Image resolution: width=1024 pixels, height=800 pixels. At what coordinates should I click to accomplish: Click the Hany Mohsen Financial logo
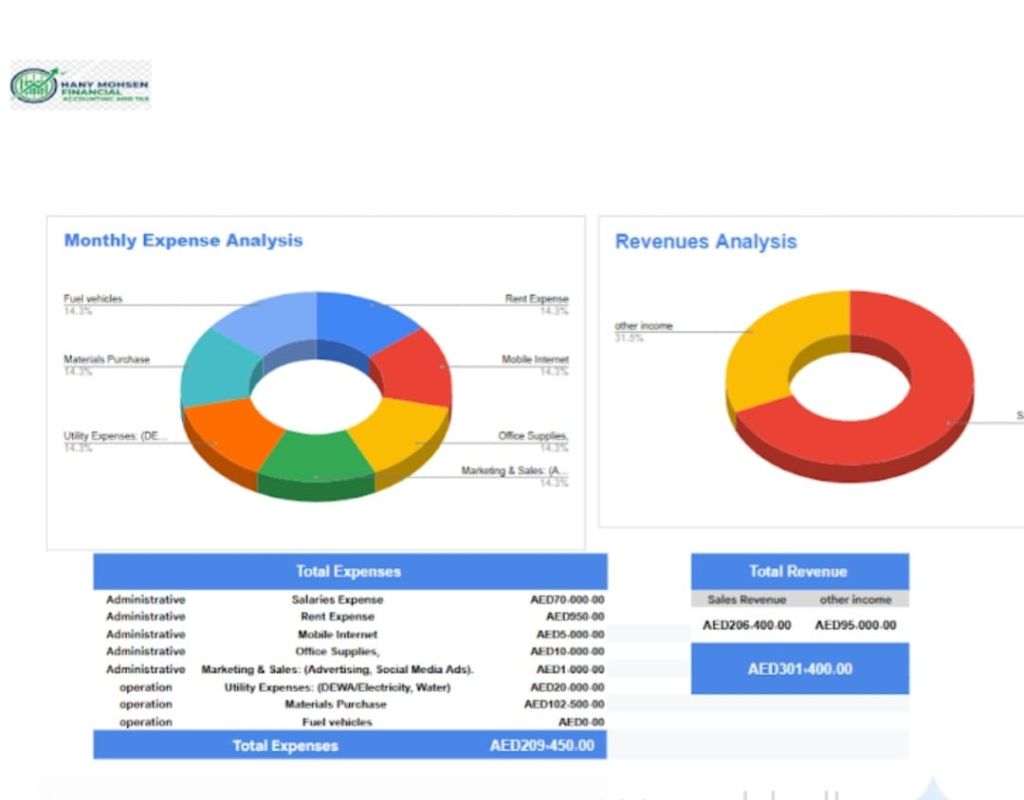[x=80, y=85]
